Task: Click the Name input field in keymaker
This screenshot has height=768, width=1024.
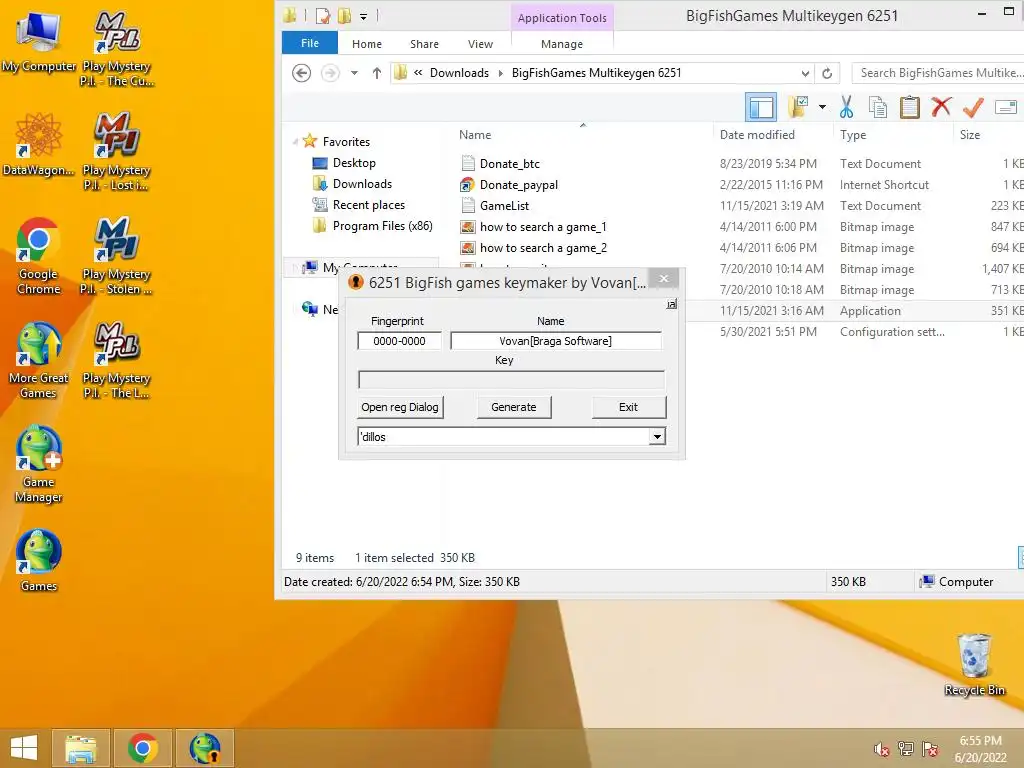Action: (x=556, y=341)
